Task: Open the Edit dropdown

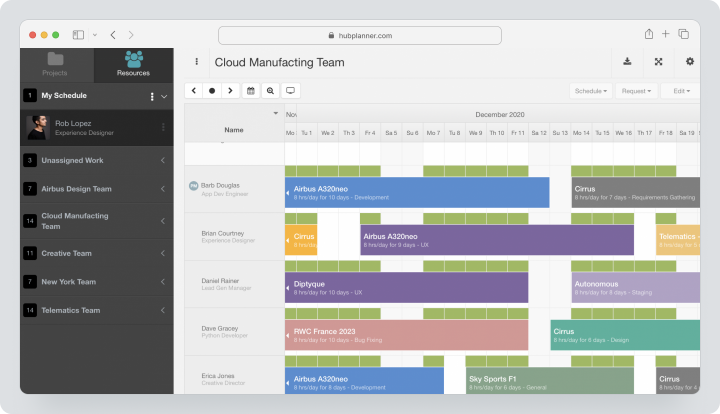Action: [681, 91]
